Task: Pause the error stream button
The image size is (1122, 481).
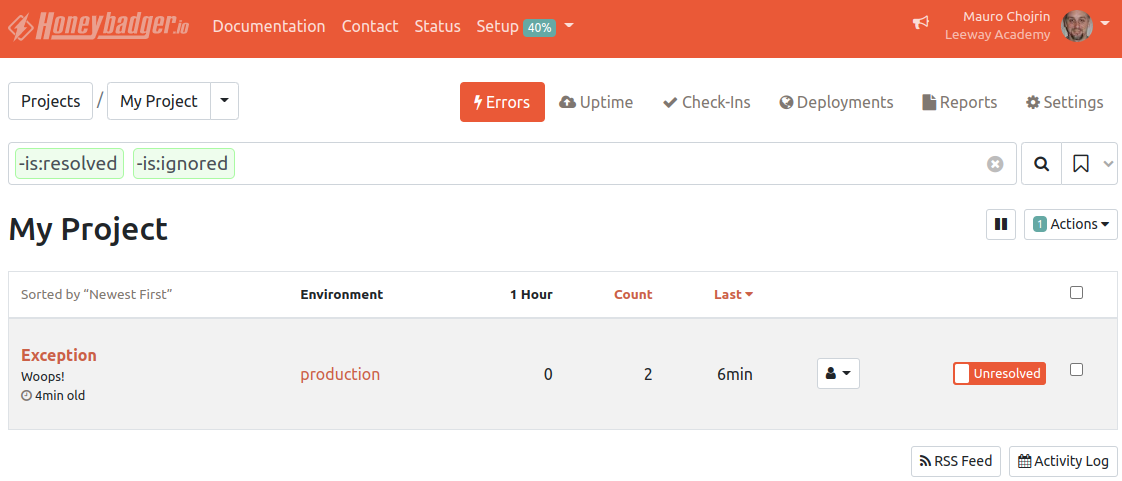Action: (1001, 224)
